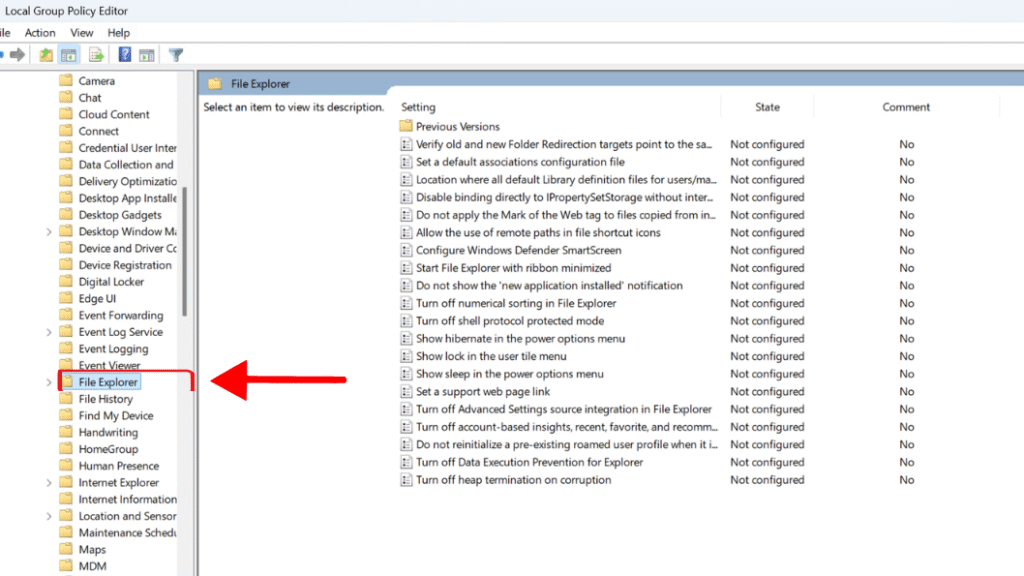The width and height of the screenshot is (1024, 576).
Task: Select Verify old and new Folder Redirection policy
Action: [x=564, y=144]
